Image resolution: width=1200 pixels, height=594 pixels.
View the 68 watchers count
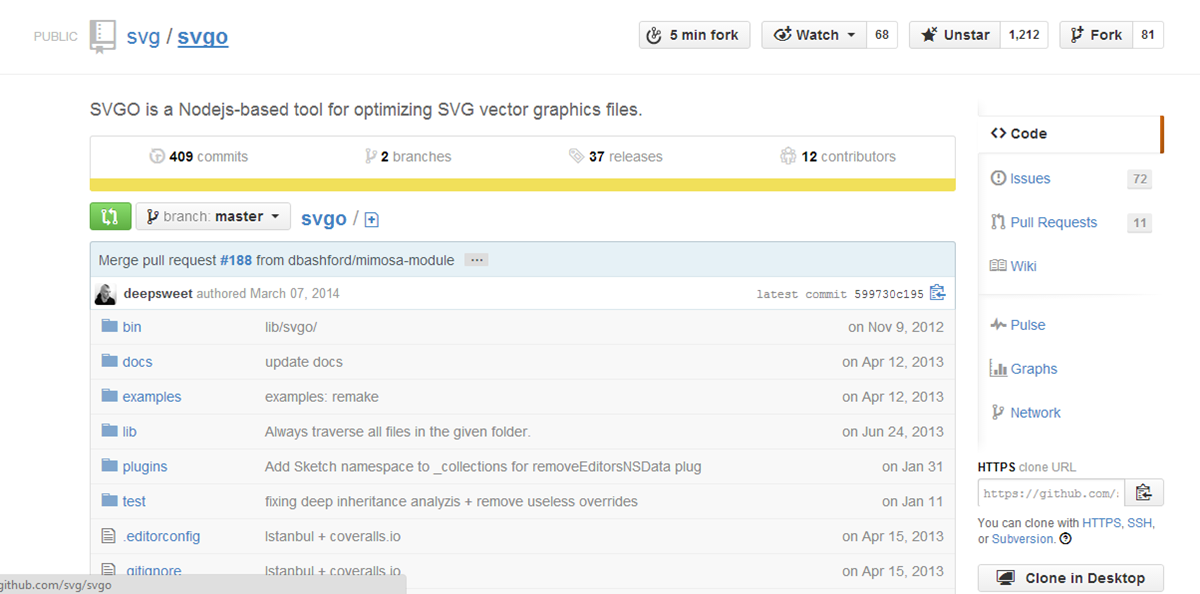[x=882, y=35]
